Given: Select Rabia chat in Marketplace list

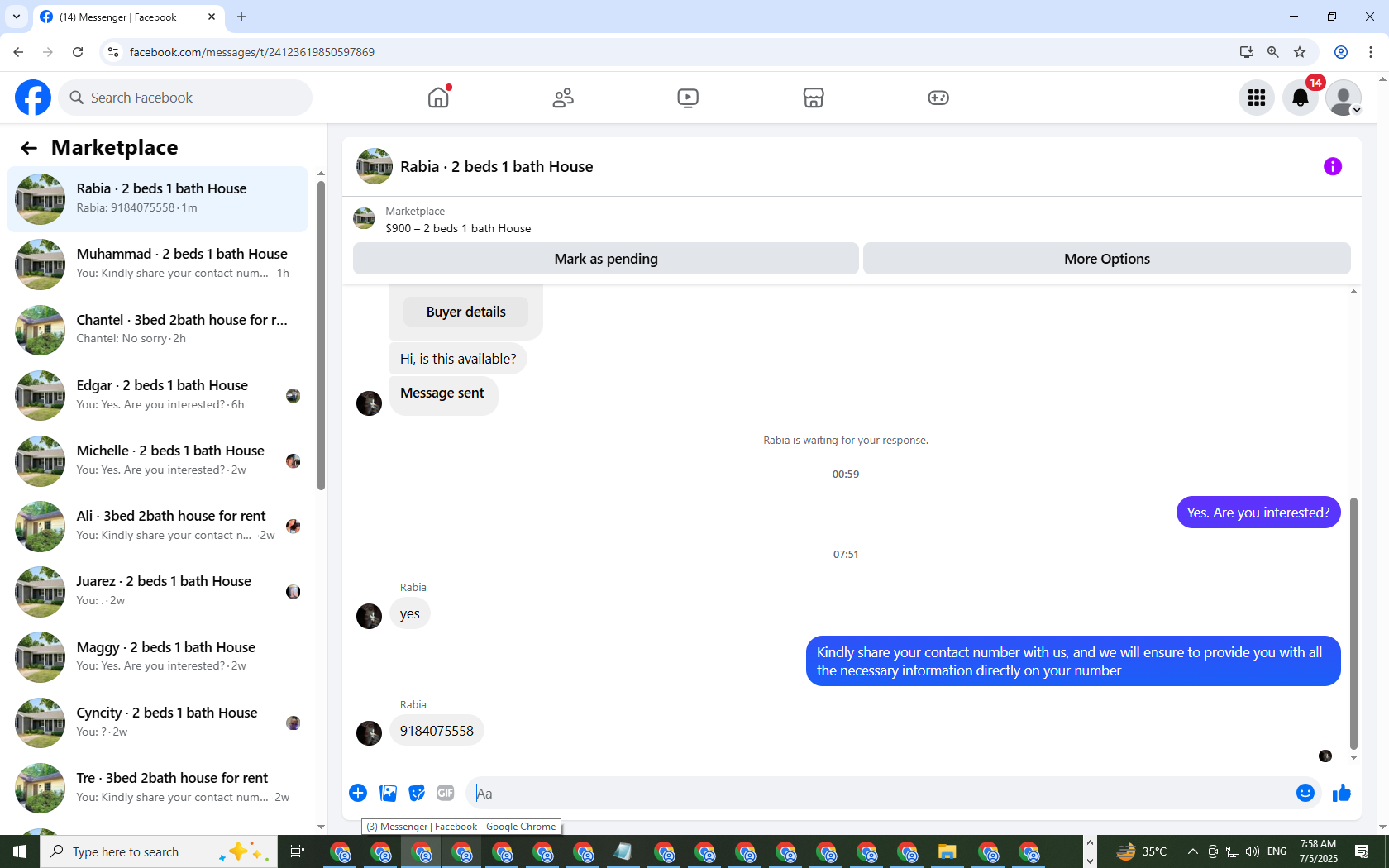Looking at the screenshot, I should tap(158, 199).
